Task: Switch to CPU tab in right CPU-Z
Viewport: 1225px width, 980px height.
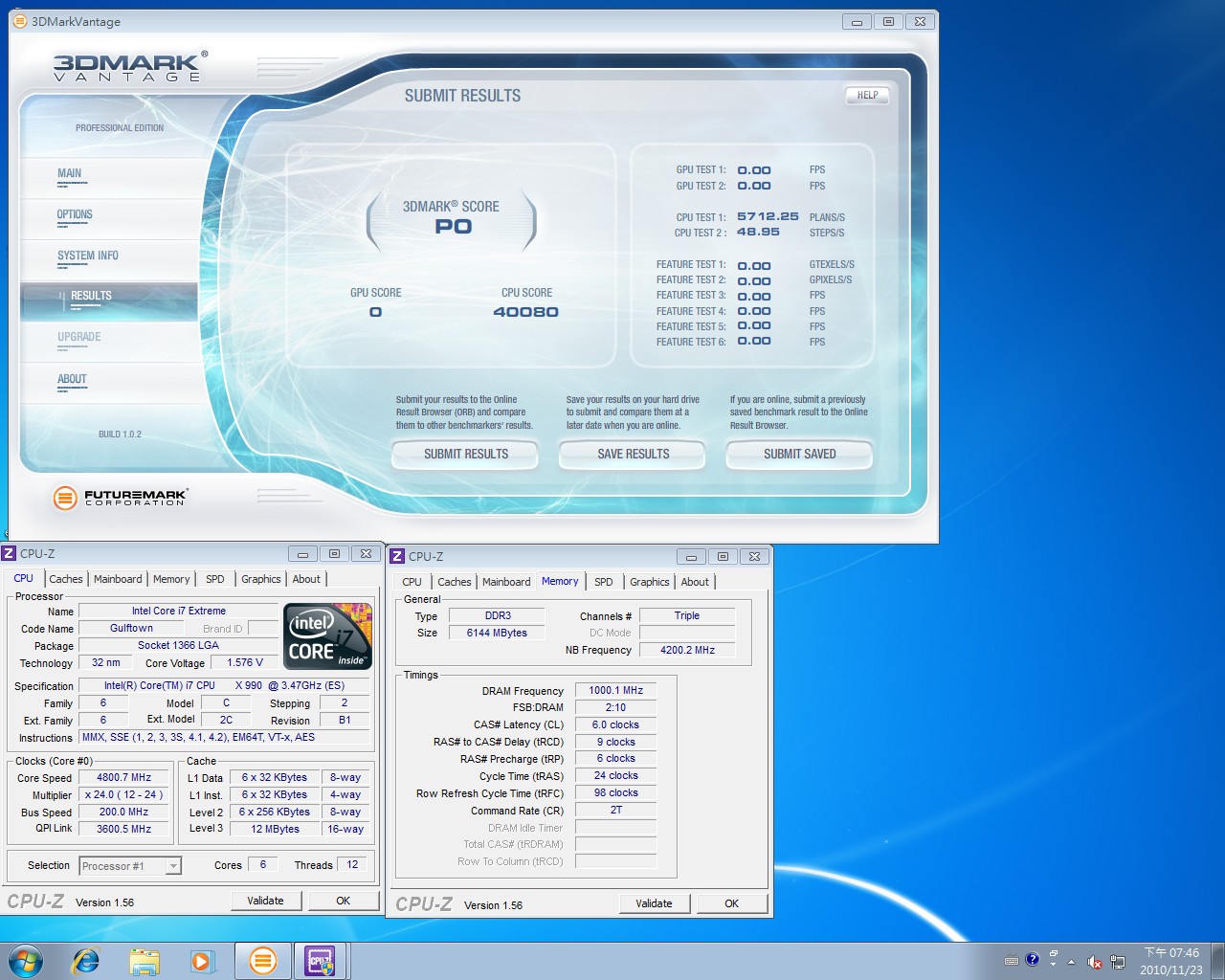Action: (x=412, y=582)
